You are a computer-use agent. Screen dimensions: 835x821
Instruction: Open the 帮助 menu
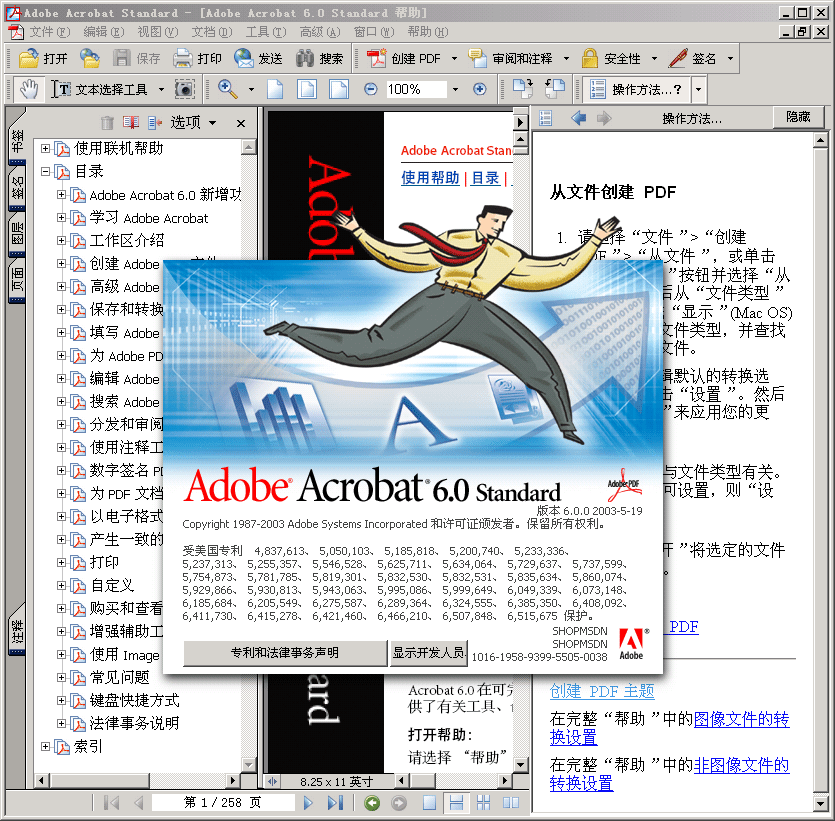(x=428, y=32)
